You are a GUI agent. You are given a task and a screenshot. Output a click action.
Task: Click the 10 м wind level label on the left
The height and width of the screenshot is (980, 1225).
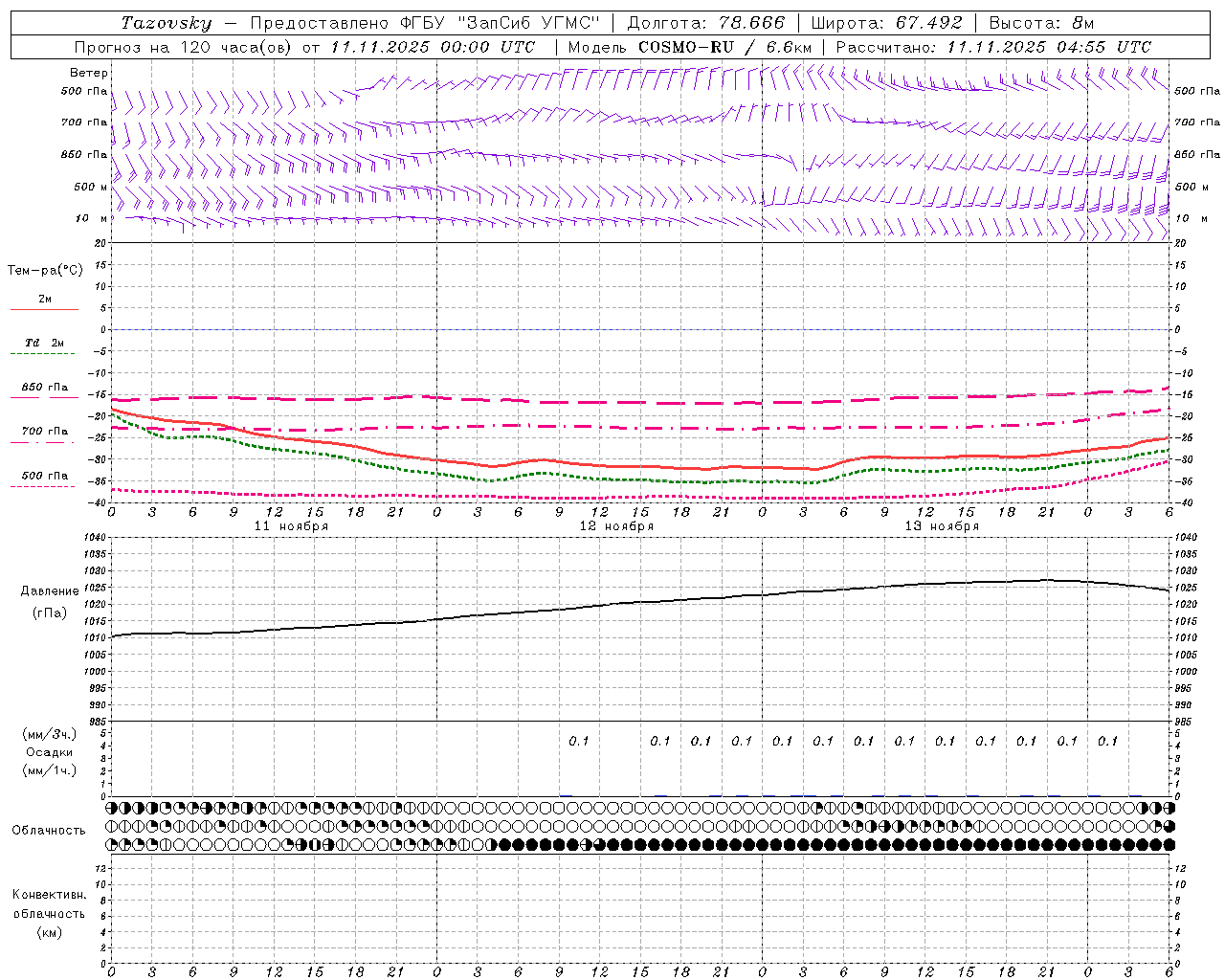tap(91, 218)
